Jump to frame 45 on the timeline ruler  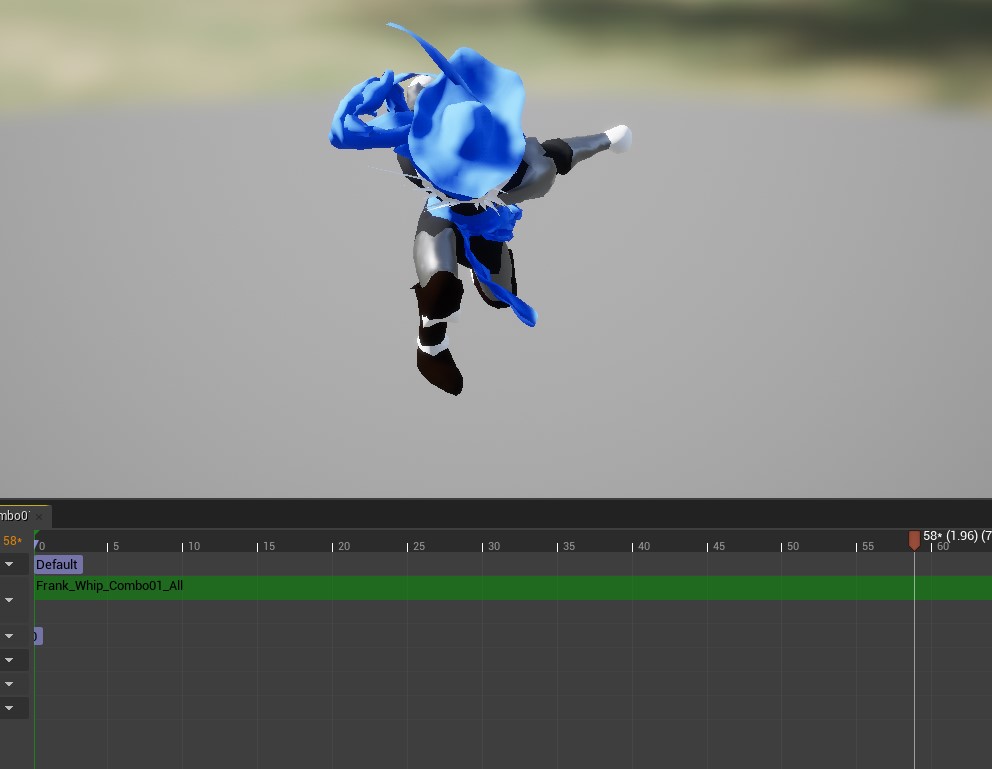coord(708,546)
